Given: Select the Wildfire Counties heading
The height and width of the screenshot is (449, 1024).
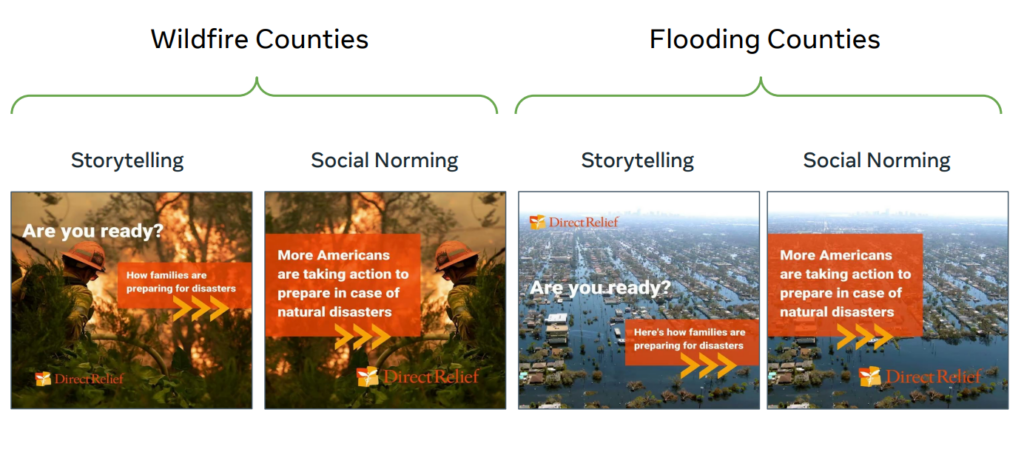Looking at the screenshot, I should point(259,40).
